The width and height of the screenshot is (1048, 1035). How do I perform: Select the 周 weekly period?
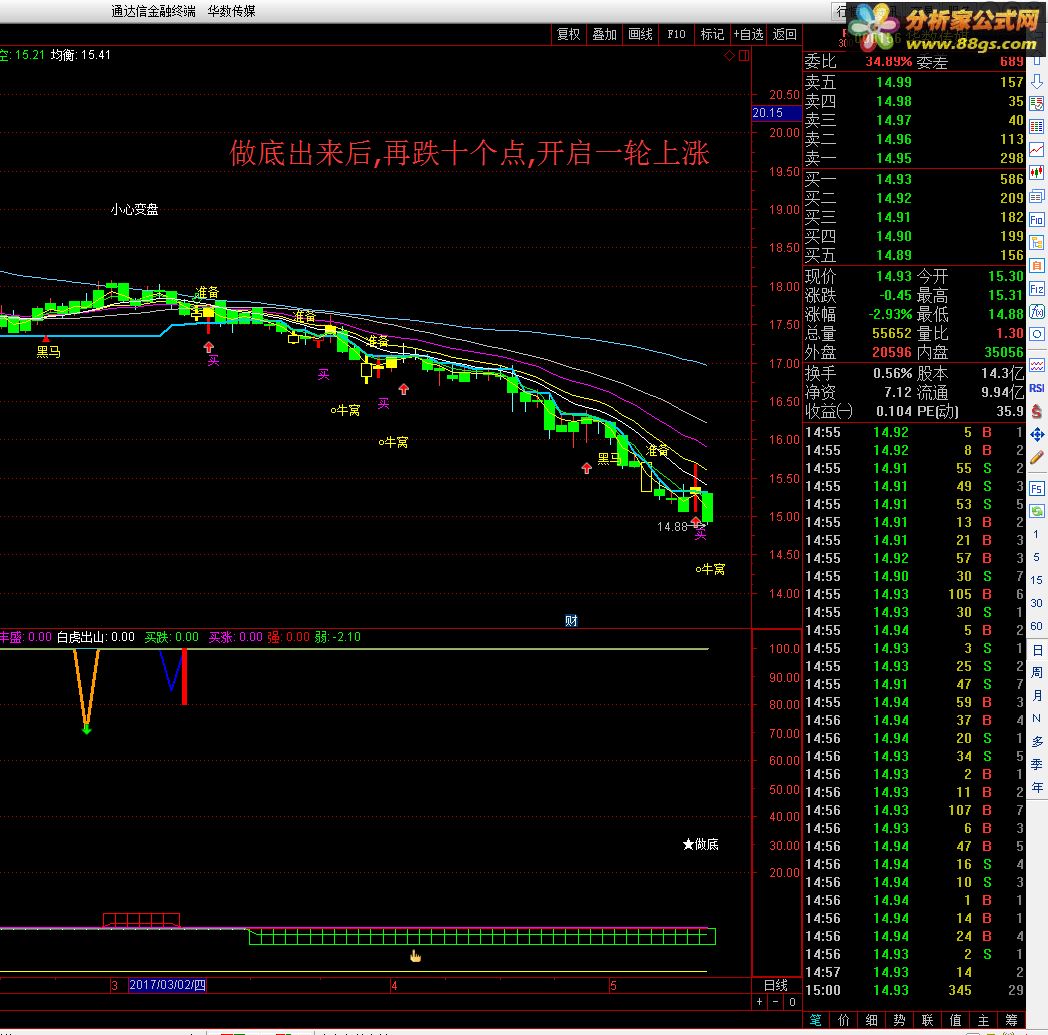[1037, 673]
